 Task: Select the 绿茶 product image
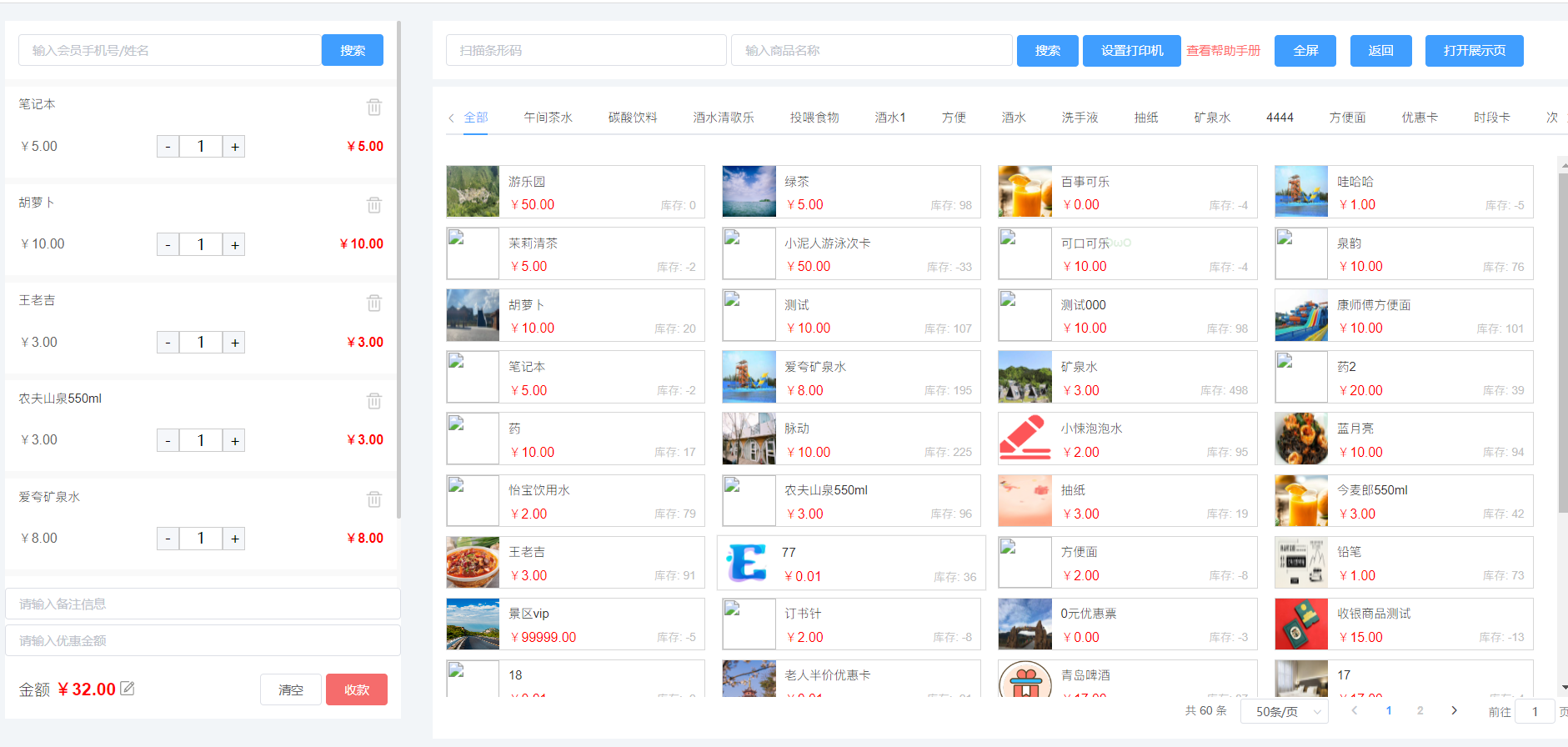(749, 192)
